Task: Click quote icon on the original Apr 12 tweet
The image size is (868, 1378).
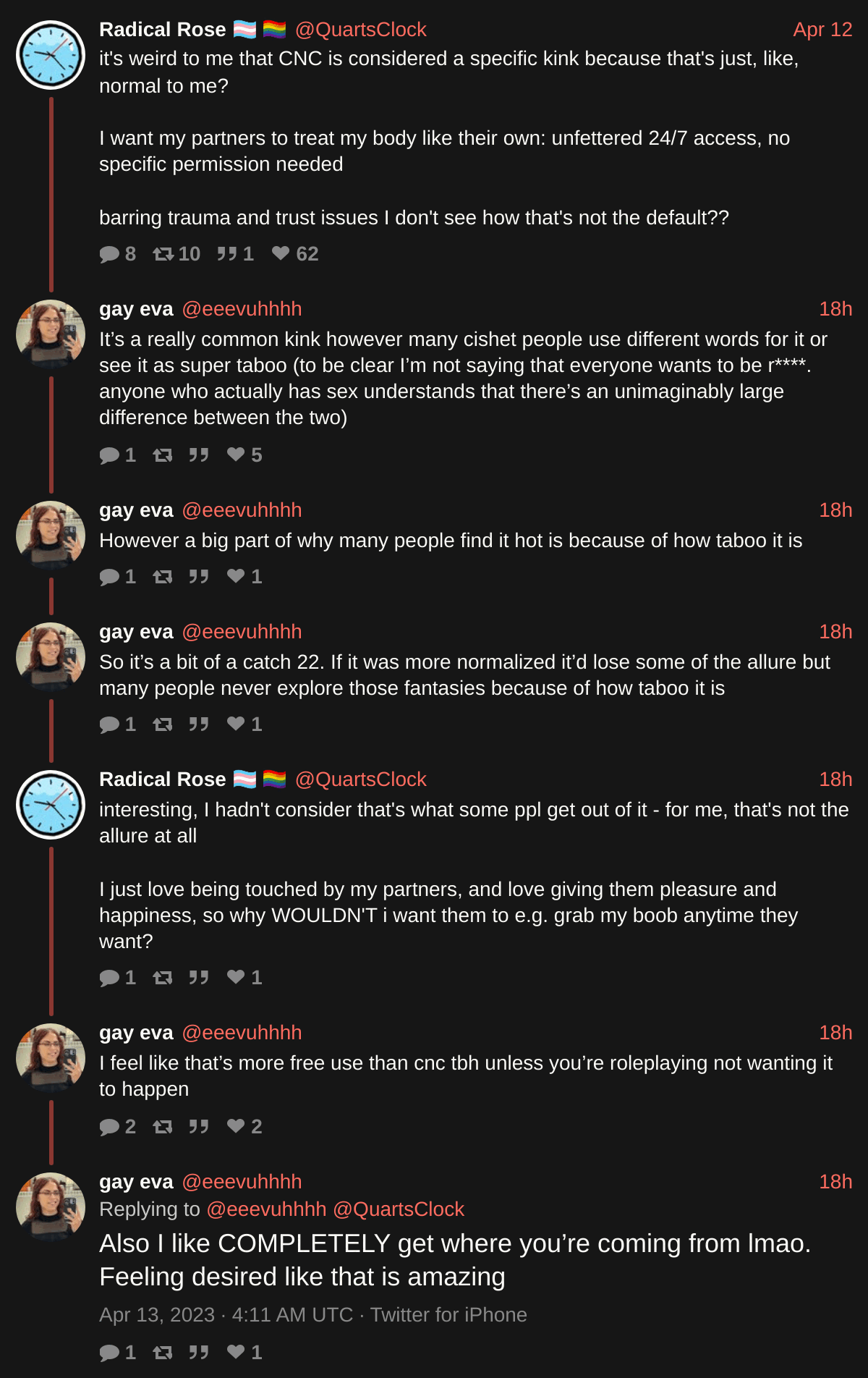Action: tap(227, 254)
